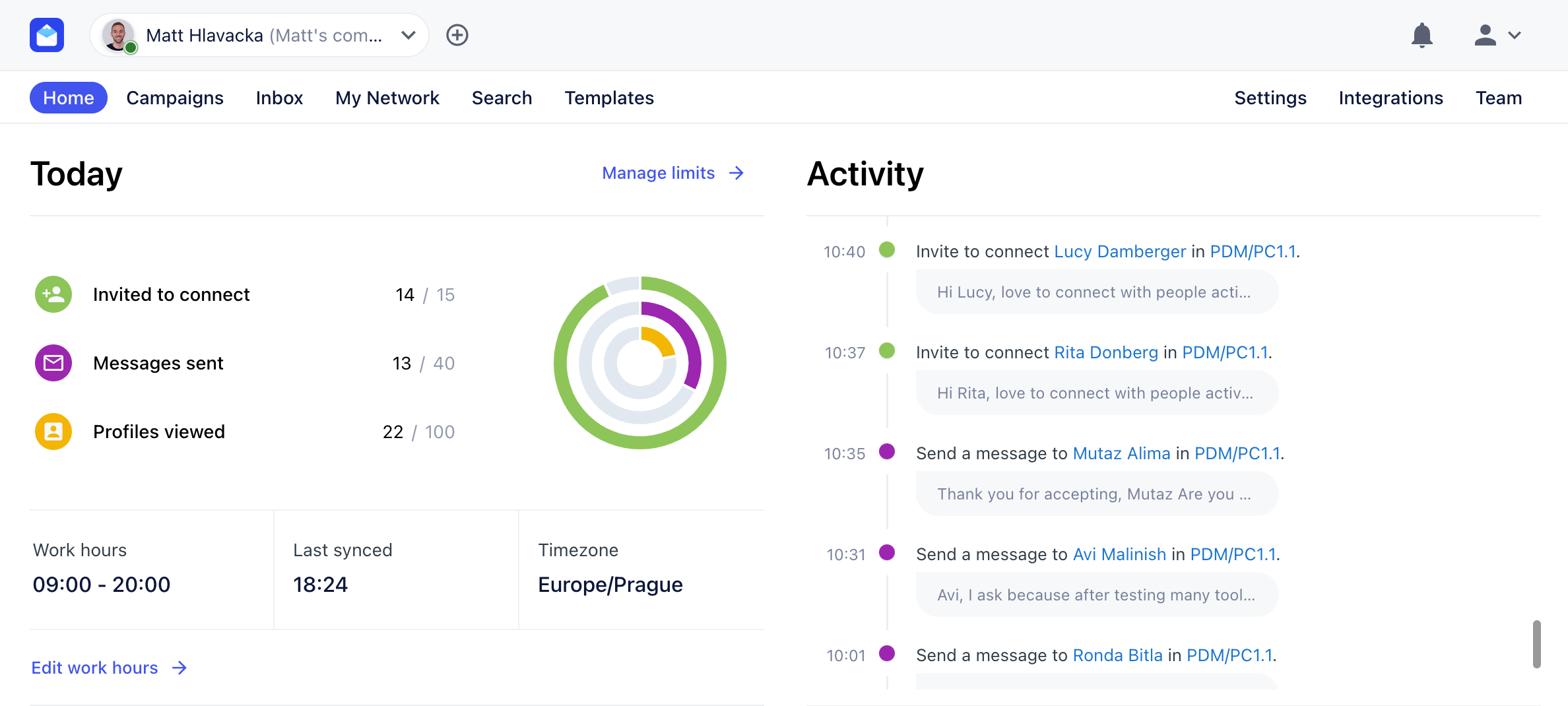The height and width of the screenshot is (706, 1568).
Task: Click the Activity feed scrollbar thumb
Action: pos(1537,644)
